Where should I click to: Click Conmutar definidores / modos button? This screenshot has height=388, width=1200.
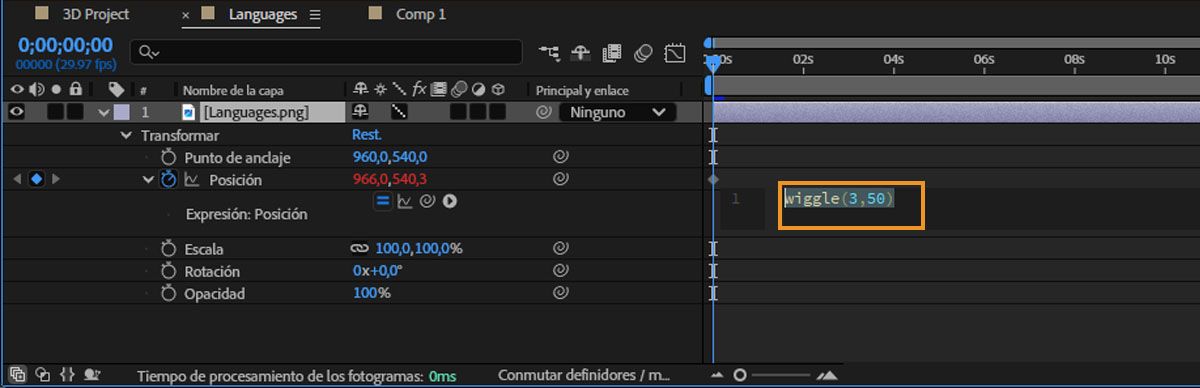click(583, 375)
